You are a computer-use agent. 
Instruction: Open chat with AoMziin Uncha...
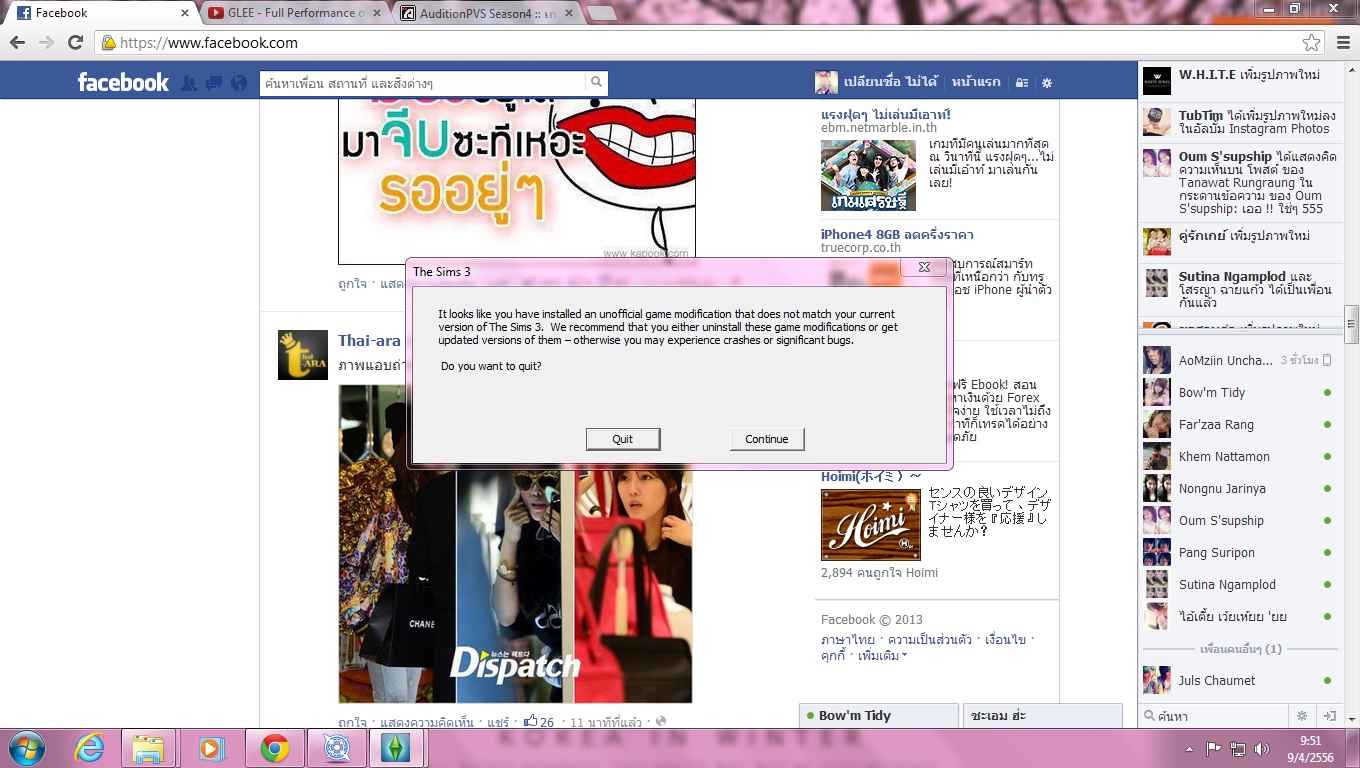click(1237, 360)
